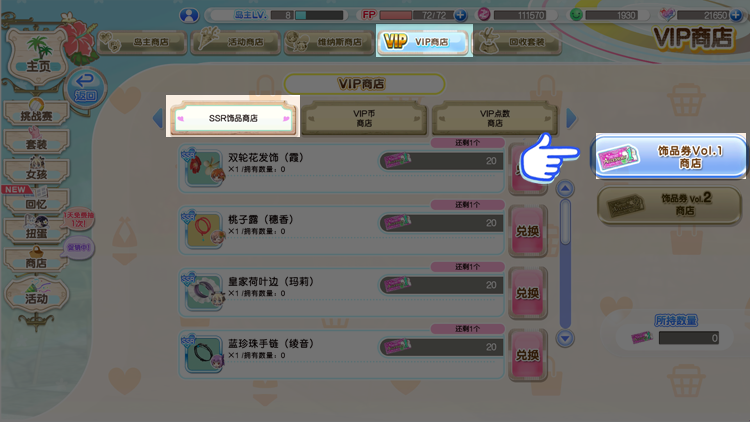The image size is (750, 422).
Task: Click the 返回 back arrow button
Action: [x=85, y=88]
